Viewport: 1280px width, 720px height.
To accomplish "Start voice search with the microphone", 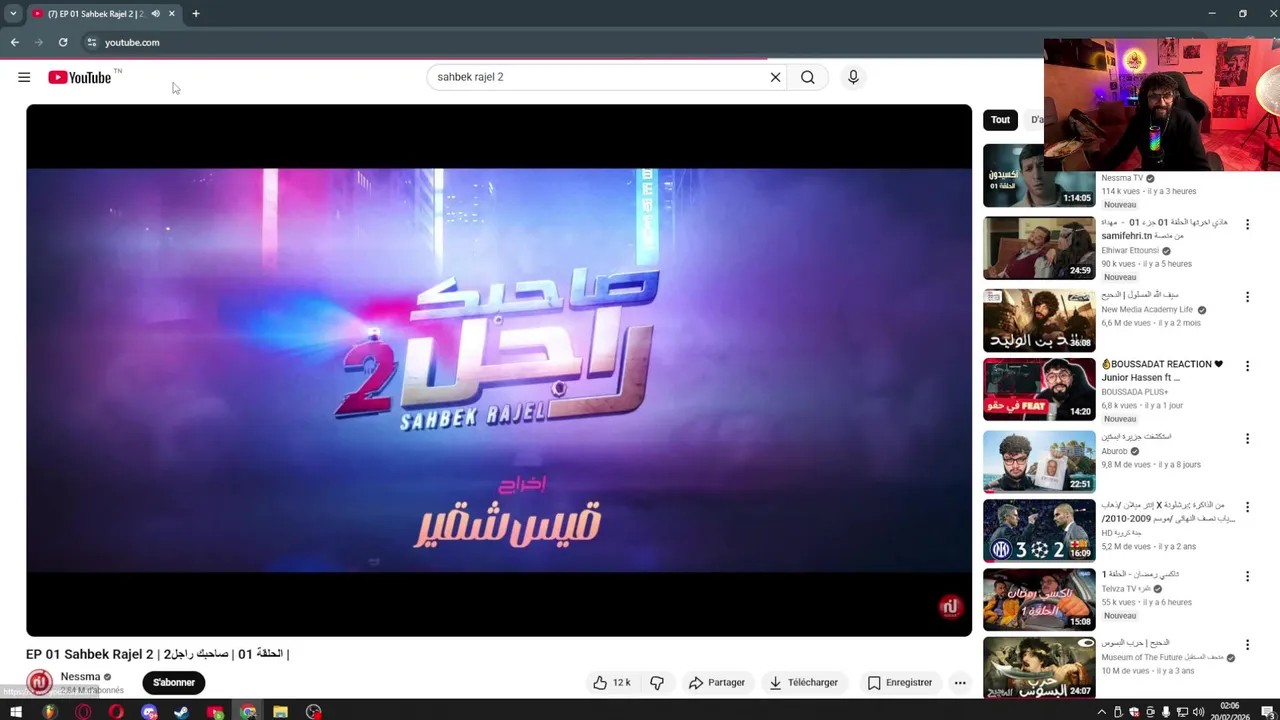I will pos(853,77).
